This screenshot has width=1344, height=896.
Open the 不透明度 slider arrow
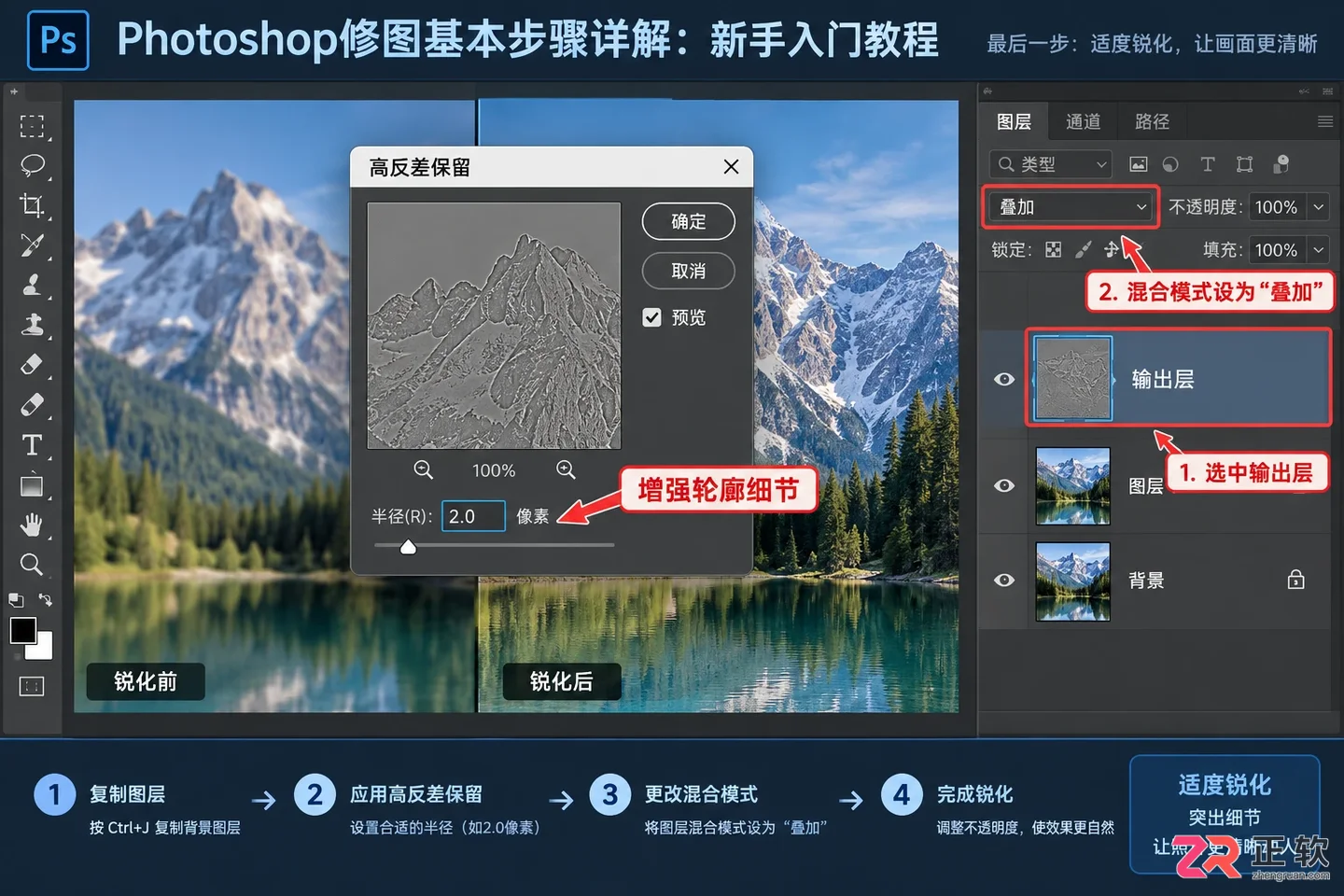pyautogui.click(x=1318, y=207)
